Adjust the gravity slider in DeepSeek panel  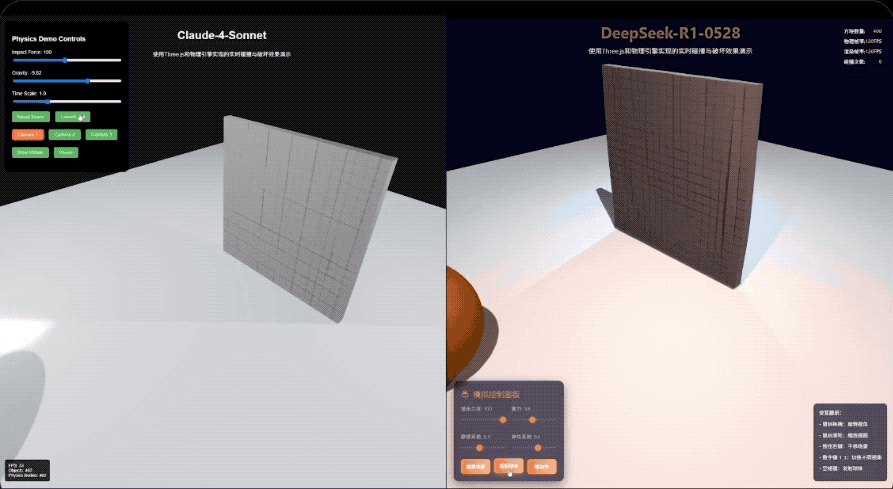click(532, 420)
